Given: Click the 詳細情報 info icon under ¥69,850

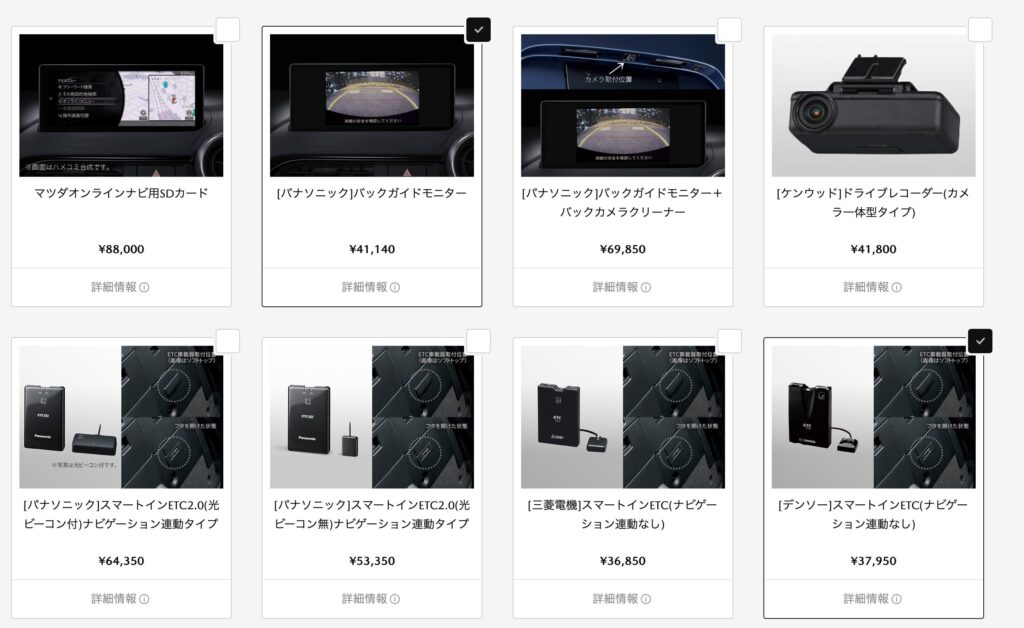Looking at the screenshot, I should click(645, 287).
